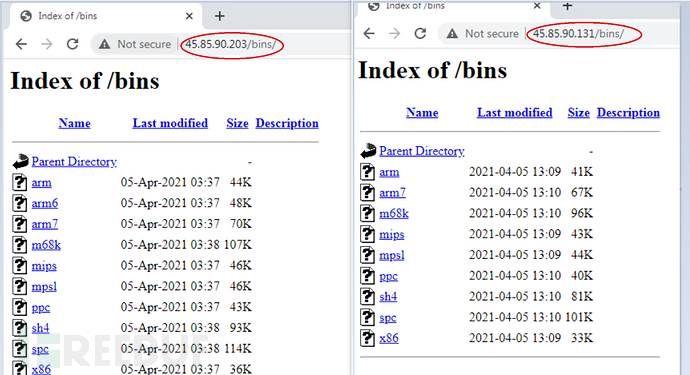The width and height of the screenshot is (690, 375).
Task: Click unknown-file icon beside ppc in right window
Action: point(367,276)
